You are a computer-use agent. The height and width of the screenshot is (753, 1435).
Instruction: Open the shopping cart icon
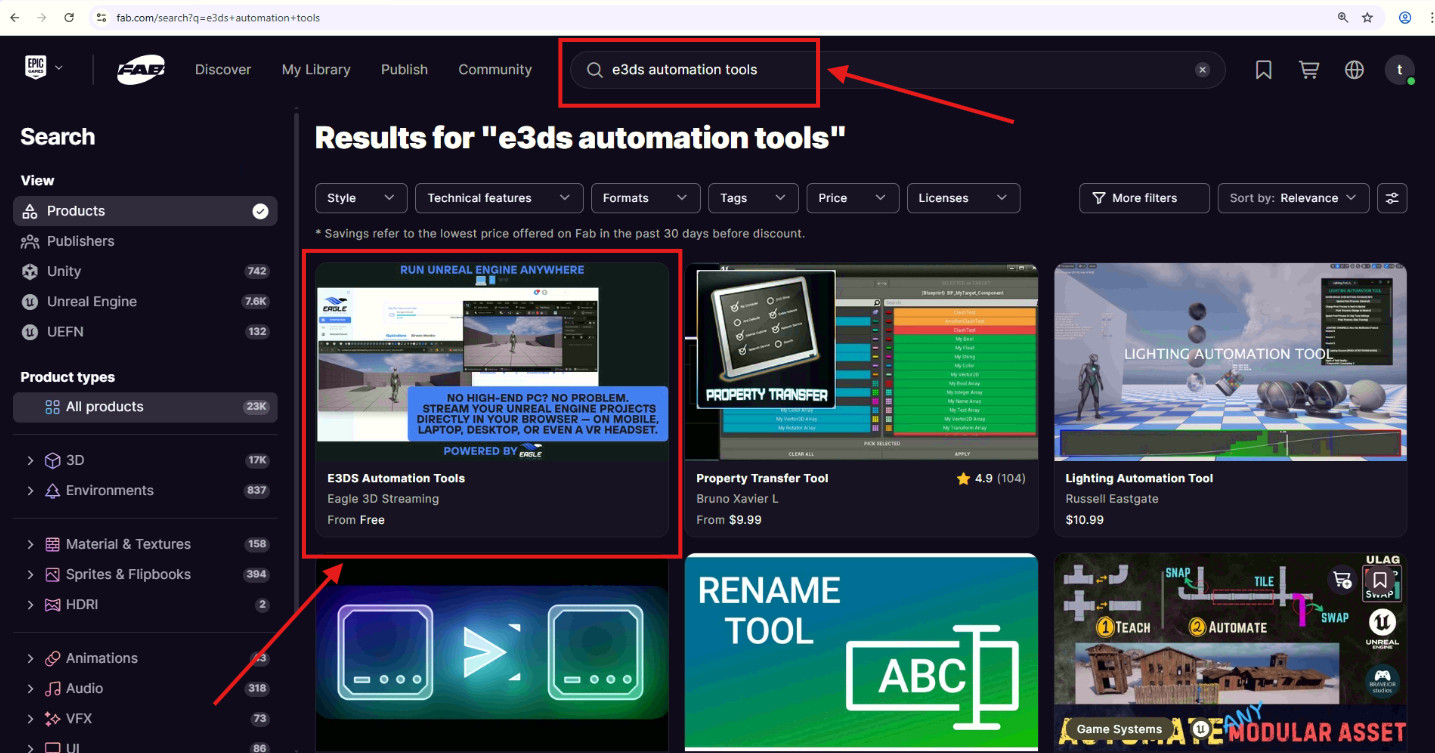click(x=1308, y=70)
